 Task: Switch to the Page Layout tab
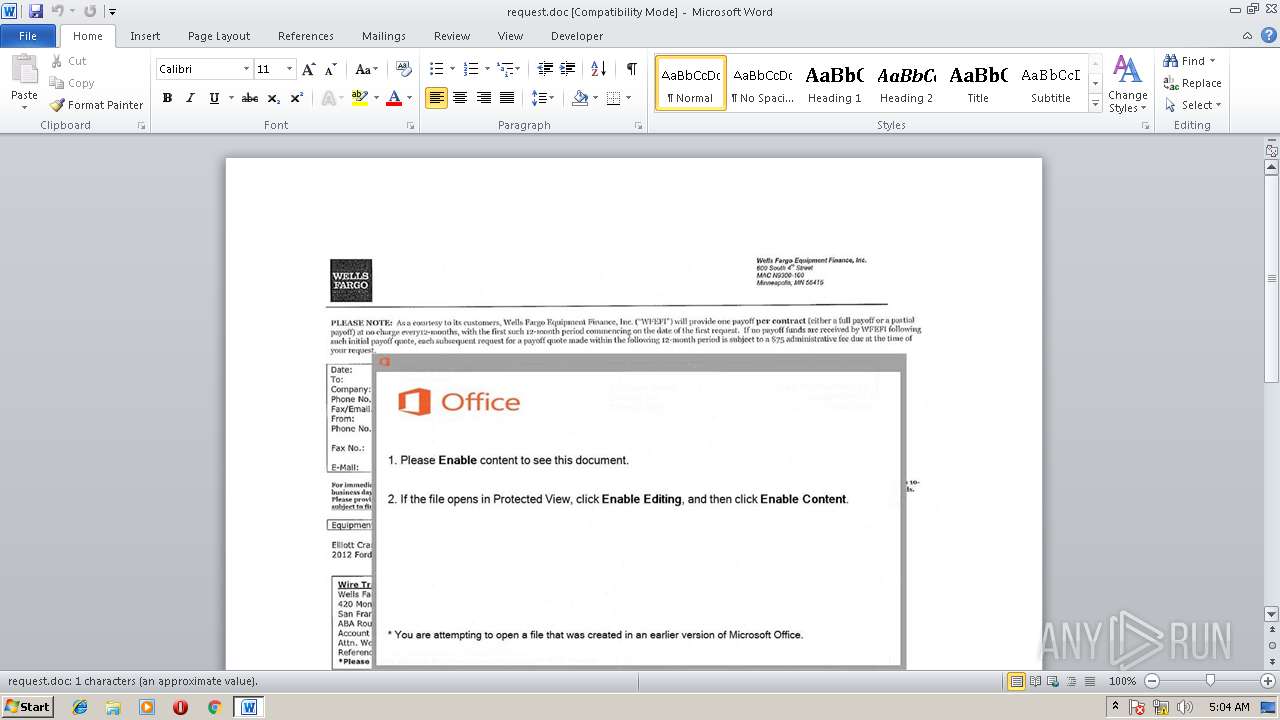point(219,36)
